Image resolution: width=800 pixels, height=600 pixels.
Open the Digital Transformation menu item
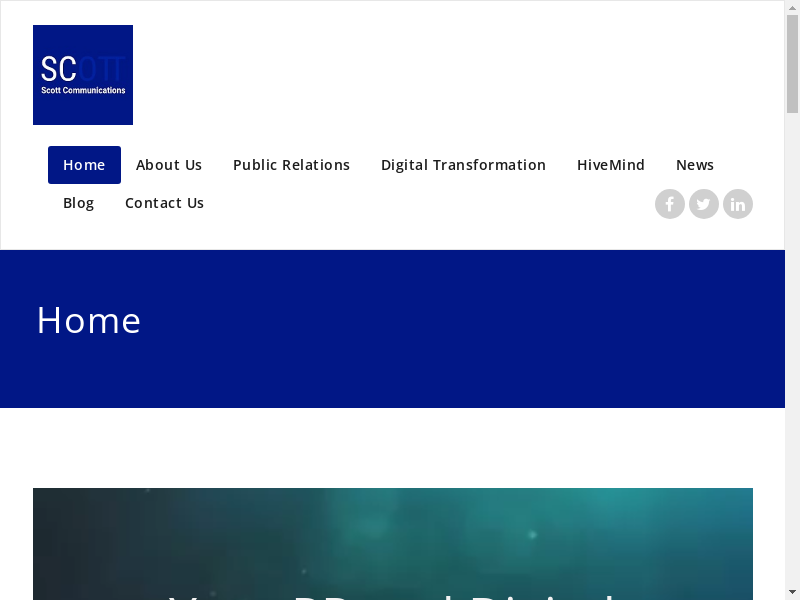[x=463, y=165]
